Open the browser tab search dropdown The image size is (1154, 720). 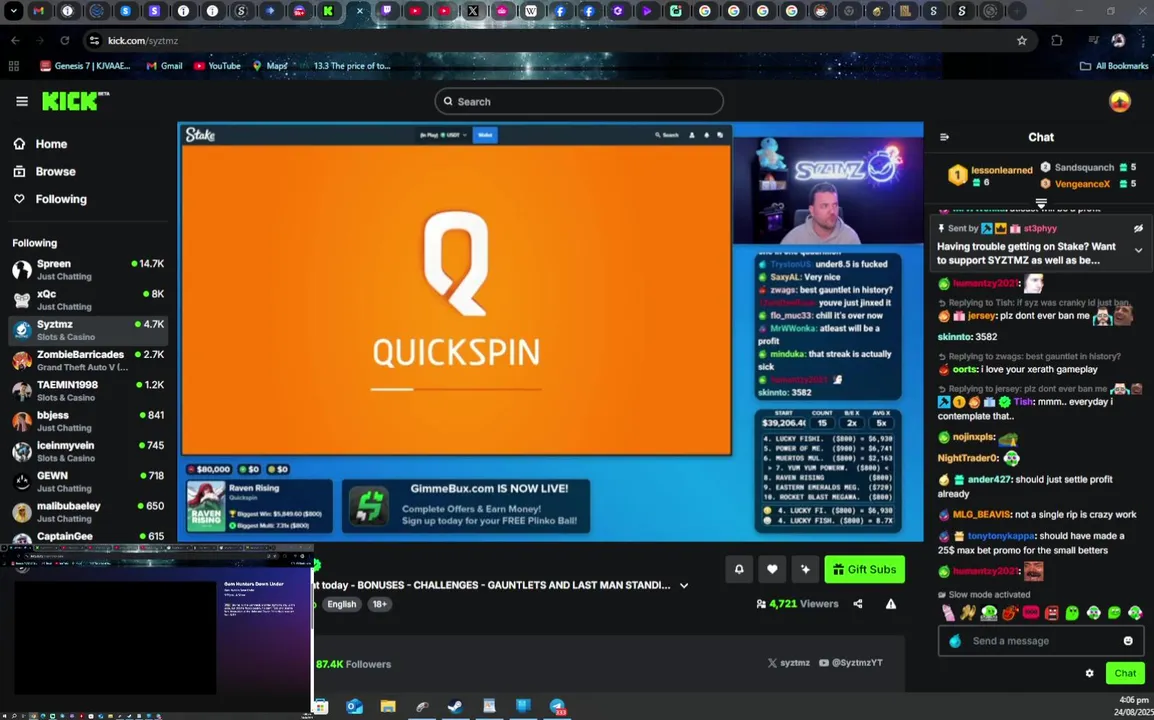pyautogui.click(x=13, y=11)
